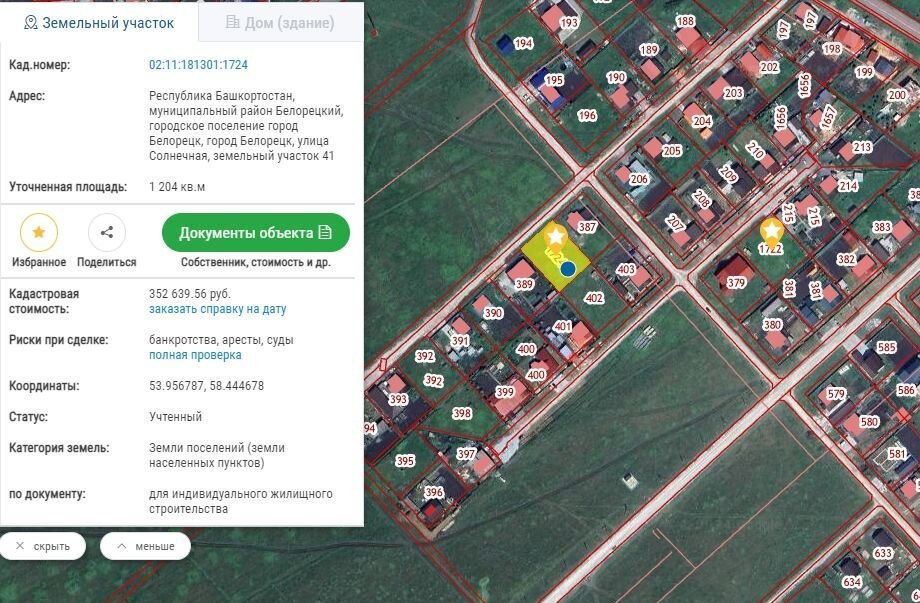Click заказать справку на дату link
Viewport: 920px width, 603px height.
(x=217, y=310)
